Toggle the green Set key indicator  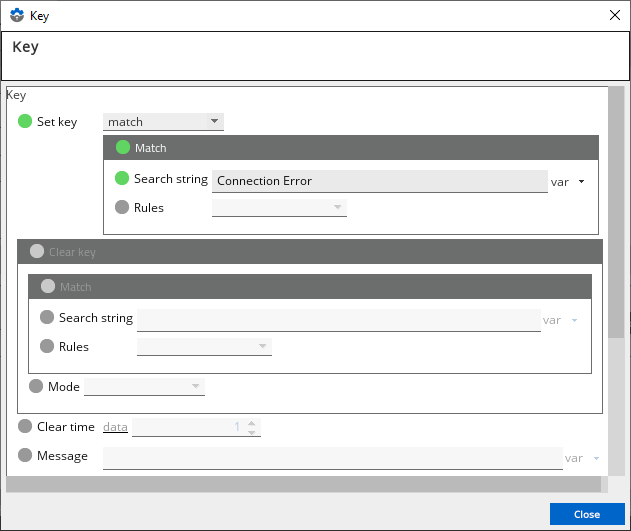tap(25, 121)
